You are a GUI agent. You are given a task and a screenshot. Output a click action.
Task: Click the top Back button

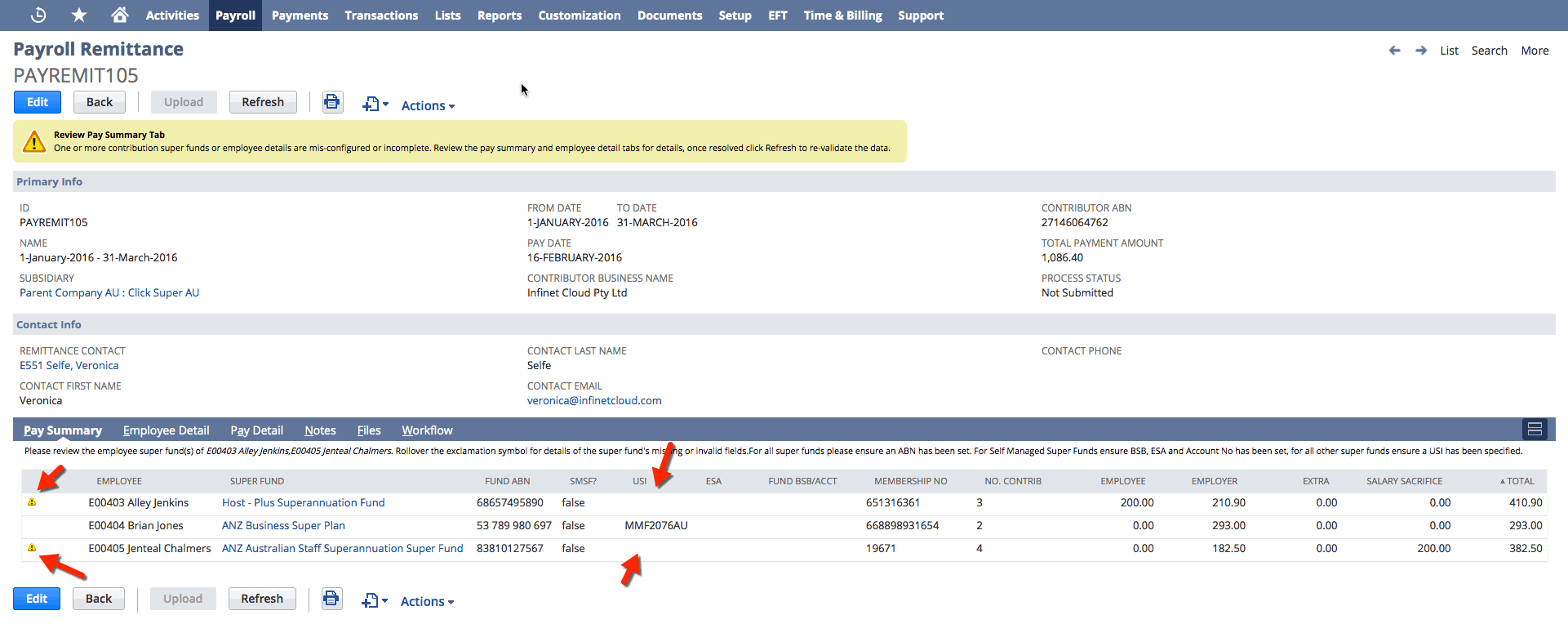tap(100, 102)
